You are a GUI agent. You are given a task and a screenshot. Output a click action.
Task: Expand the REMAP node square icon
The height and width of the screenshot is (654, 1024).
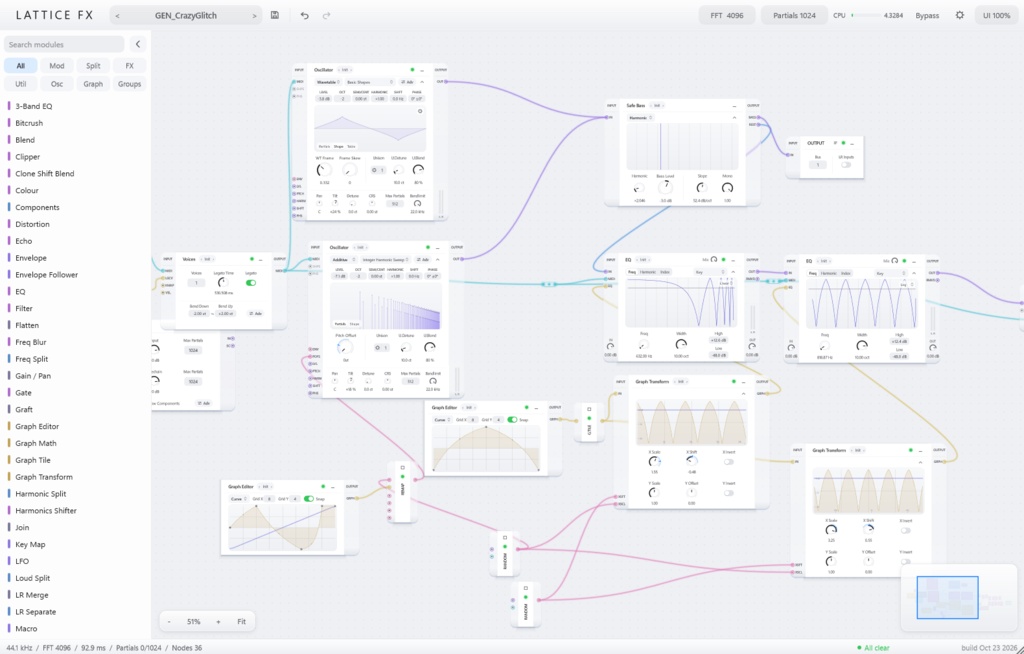403,468
